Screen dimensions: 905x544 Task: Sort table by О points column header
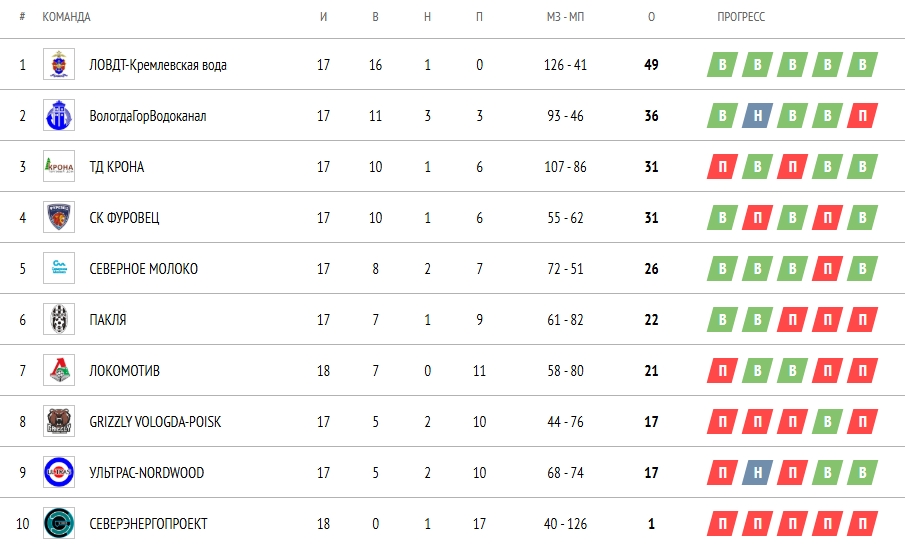pyautogui.click(x=652, y=17)
